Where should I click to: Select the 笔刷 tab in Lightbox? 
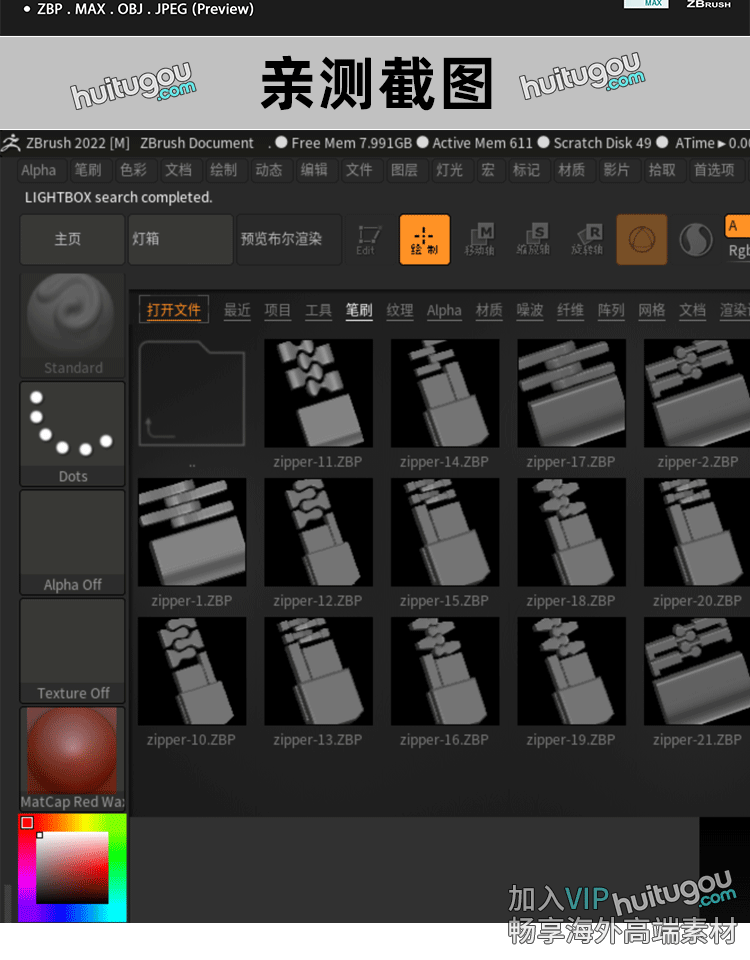[x=359, y=310]
